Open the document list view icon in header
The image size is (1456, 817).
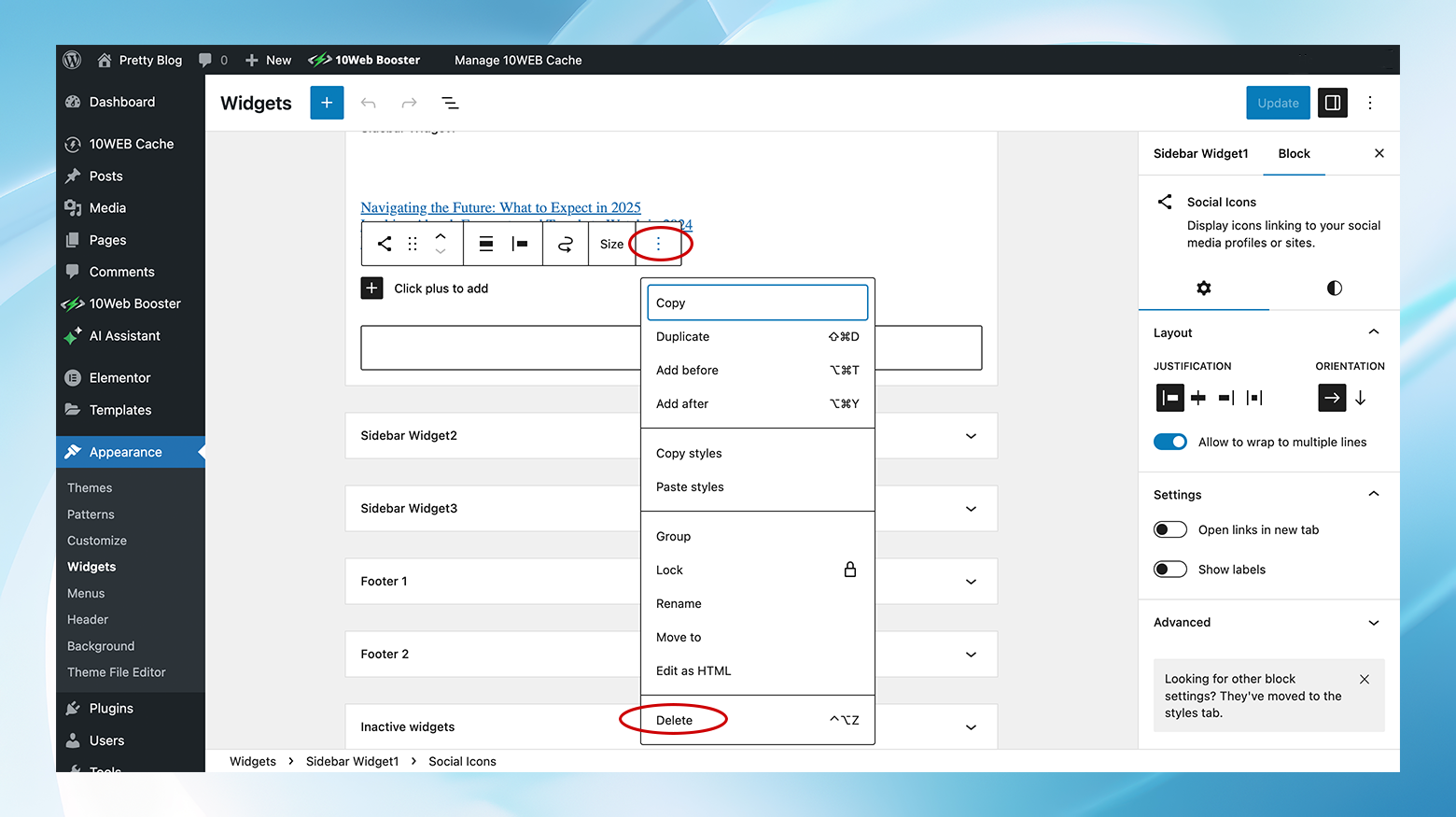(450, 103)
